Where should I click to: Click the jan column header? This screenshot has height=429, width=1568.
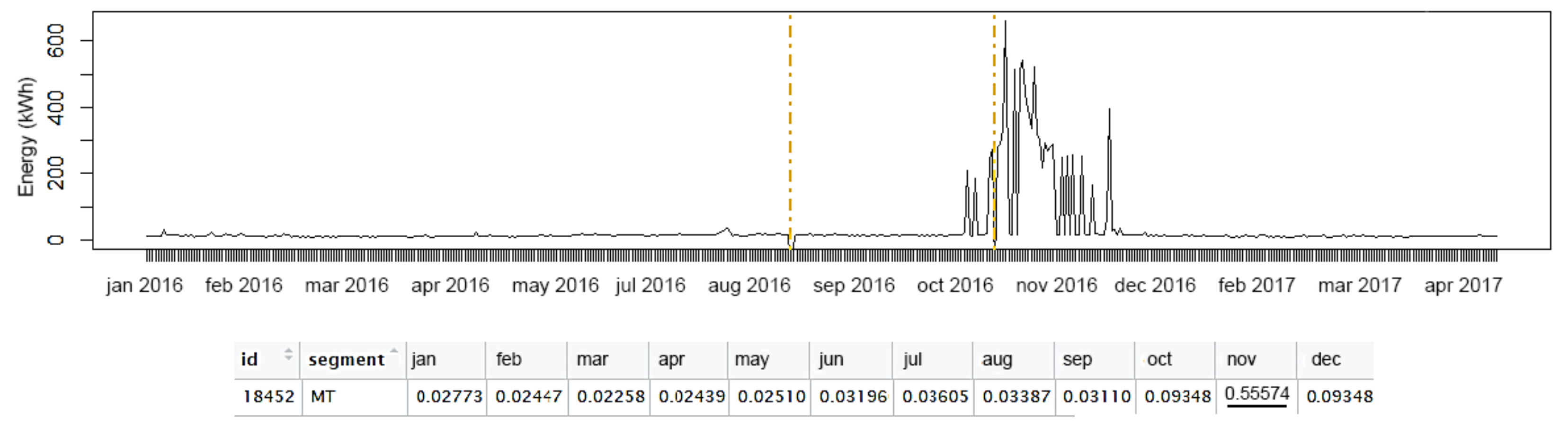click(x=424, y=359)
